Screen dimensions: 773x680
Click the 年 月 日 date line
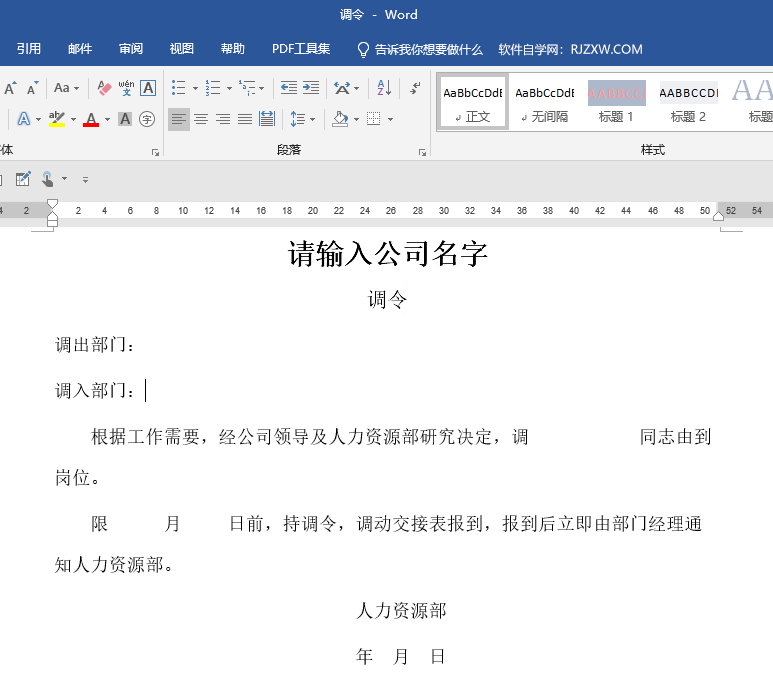coord(401,656)
